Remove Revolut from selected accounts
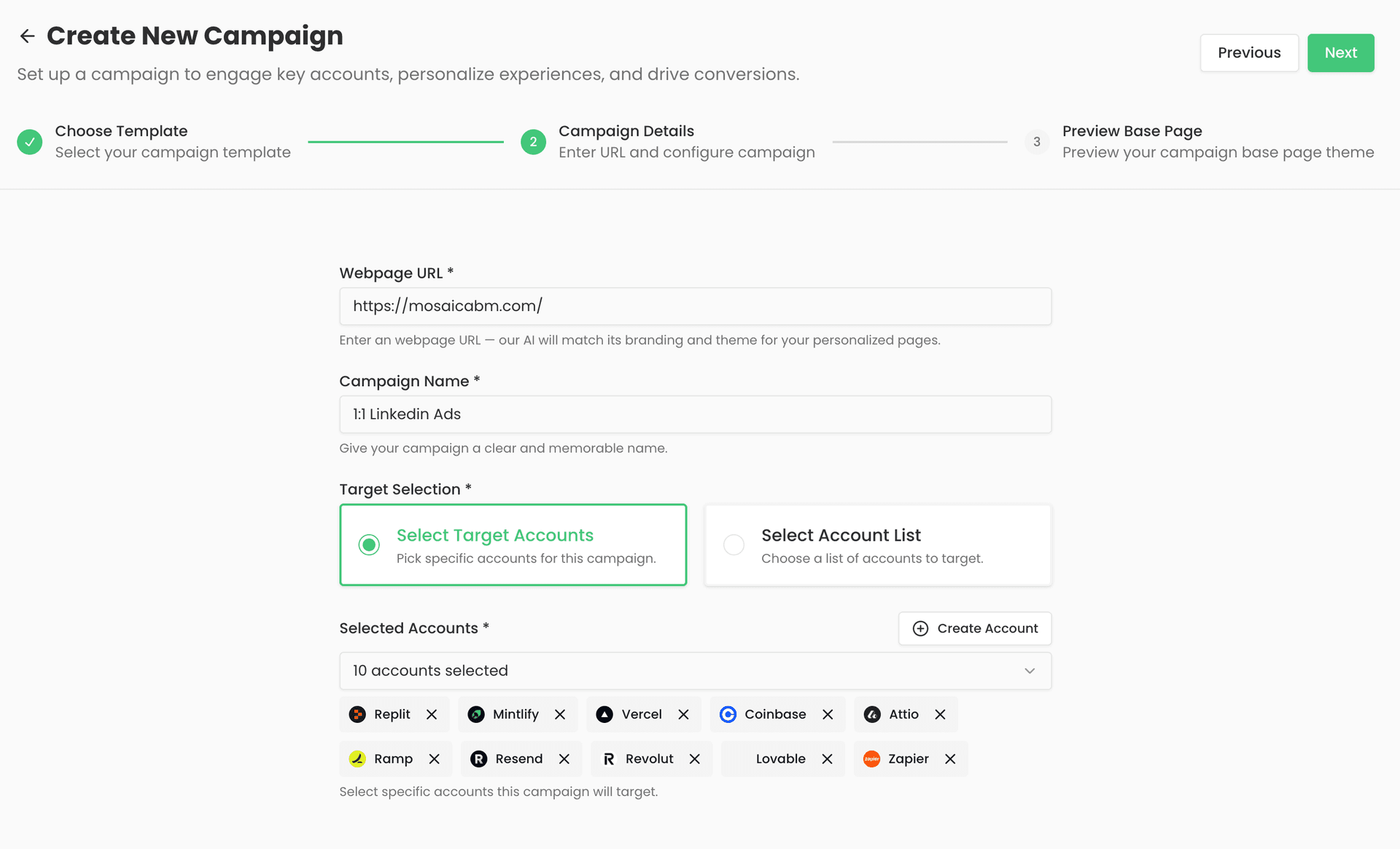Image resolution: width=1400 pixels, height=849 pixels. [x=695, y=759]
